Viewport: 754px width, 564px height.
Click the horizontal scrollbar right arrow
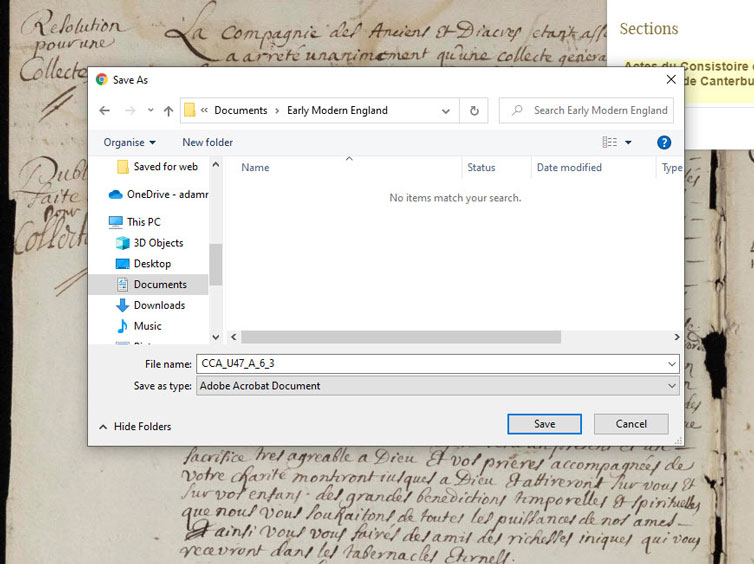click(x=677, y=337)
